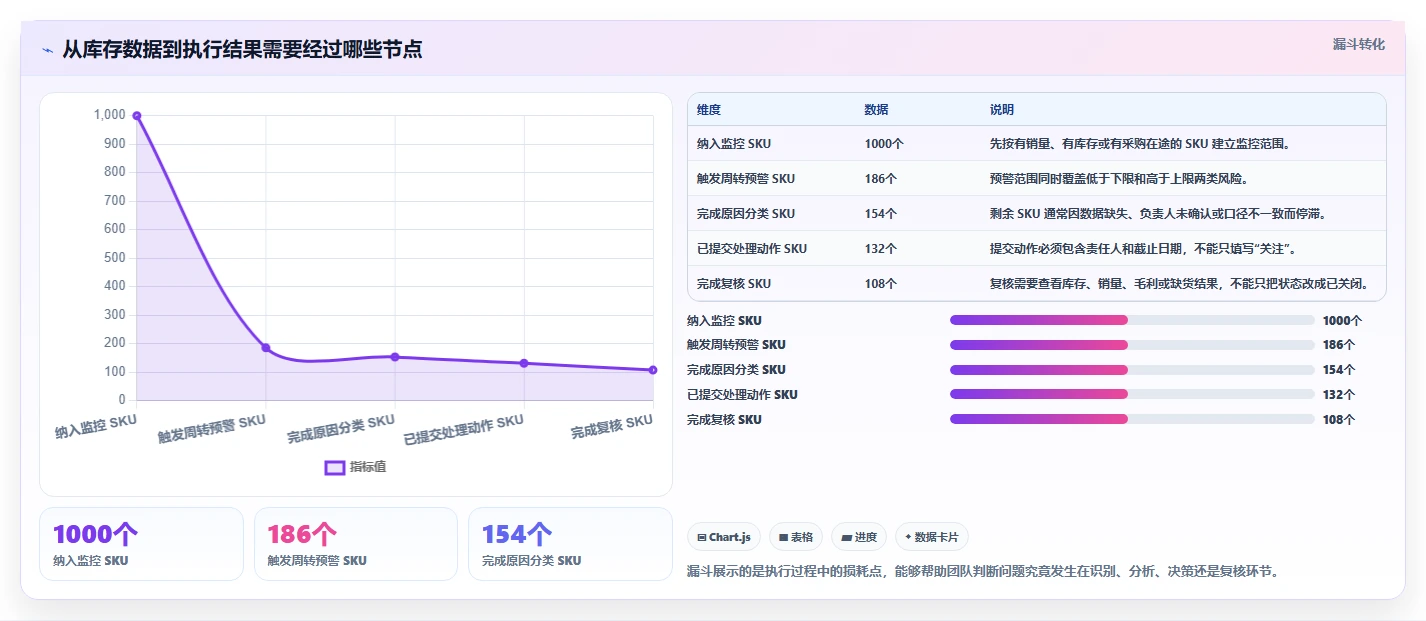Viewport: 1426px width, 621px height.
Task: Click the description starting 先按有销量
Action: pos(1141,144)
